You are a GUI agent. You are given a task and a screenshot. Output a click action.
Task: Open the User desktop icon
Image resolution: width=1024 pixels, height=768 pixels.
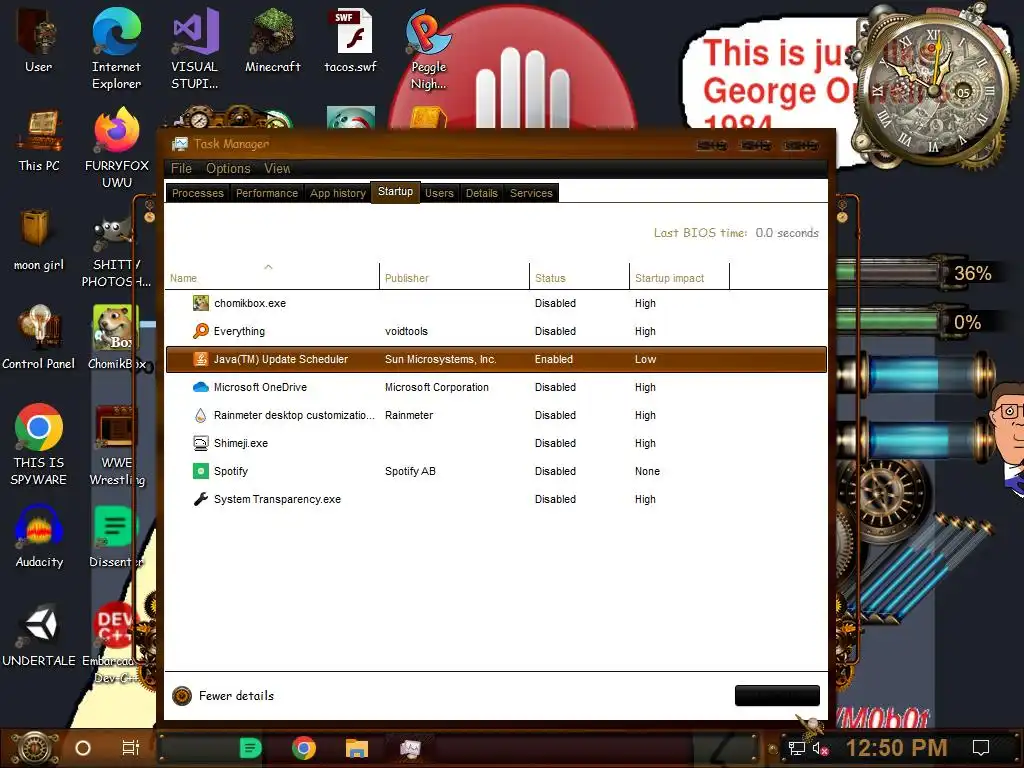coord(39,31)
